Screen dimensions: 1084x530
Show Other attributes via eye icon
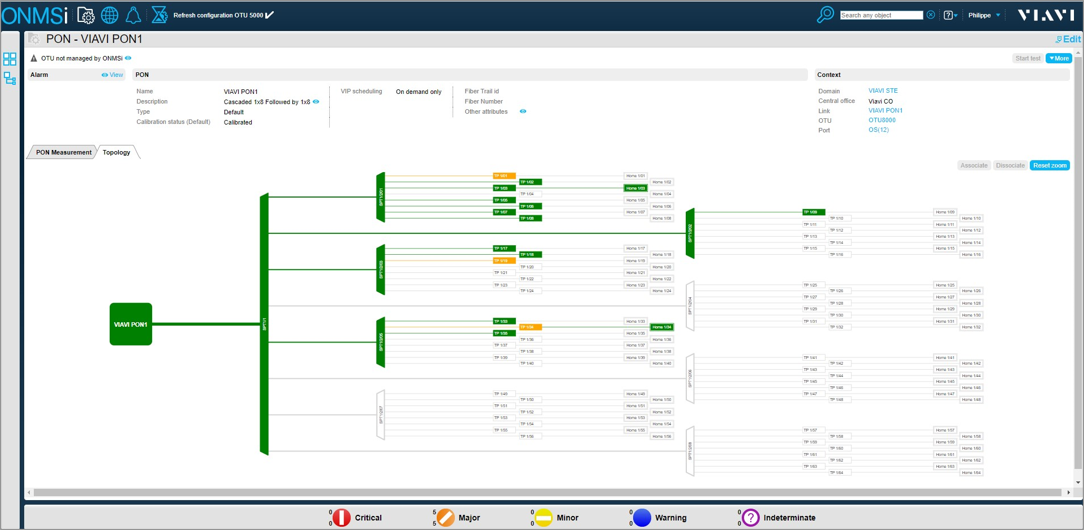tap(523, 111)
